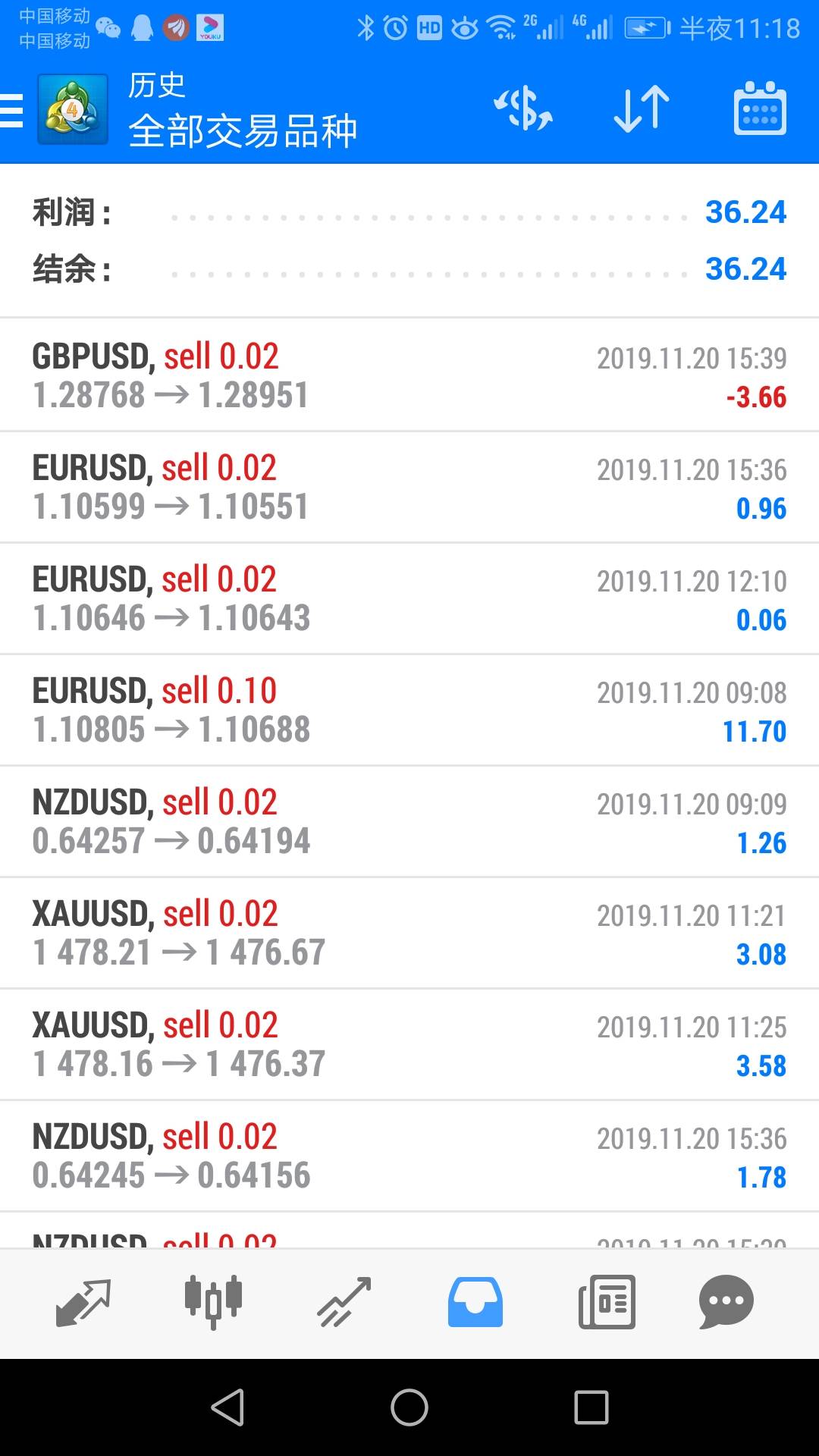Select the EURUSD sell 0.10 trade

tap(409, 710)
